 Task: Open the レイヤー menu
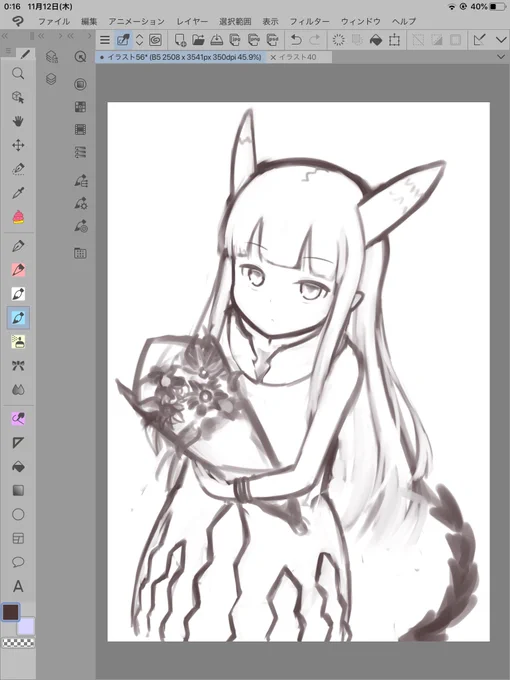[192, 21]
